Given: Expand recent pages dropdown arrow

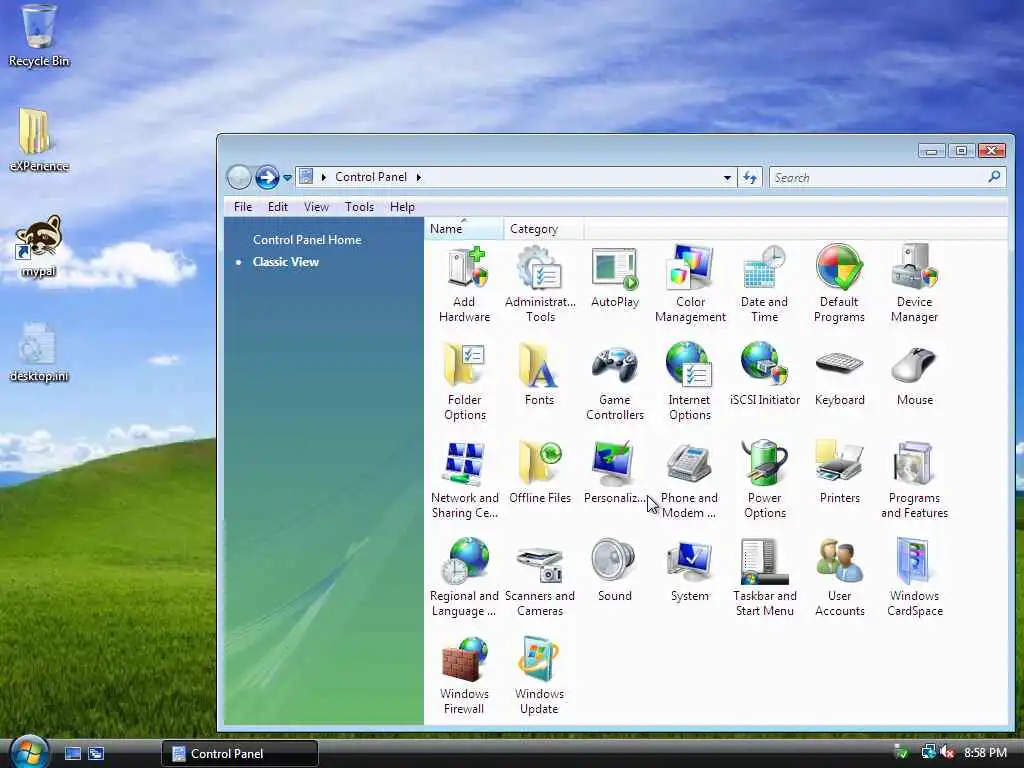Looking at the screenshot, I should (x=287, y=178).
